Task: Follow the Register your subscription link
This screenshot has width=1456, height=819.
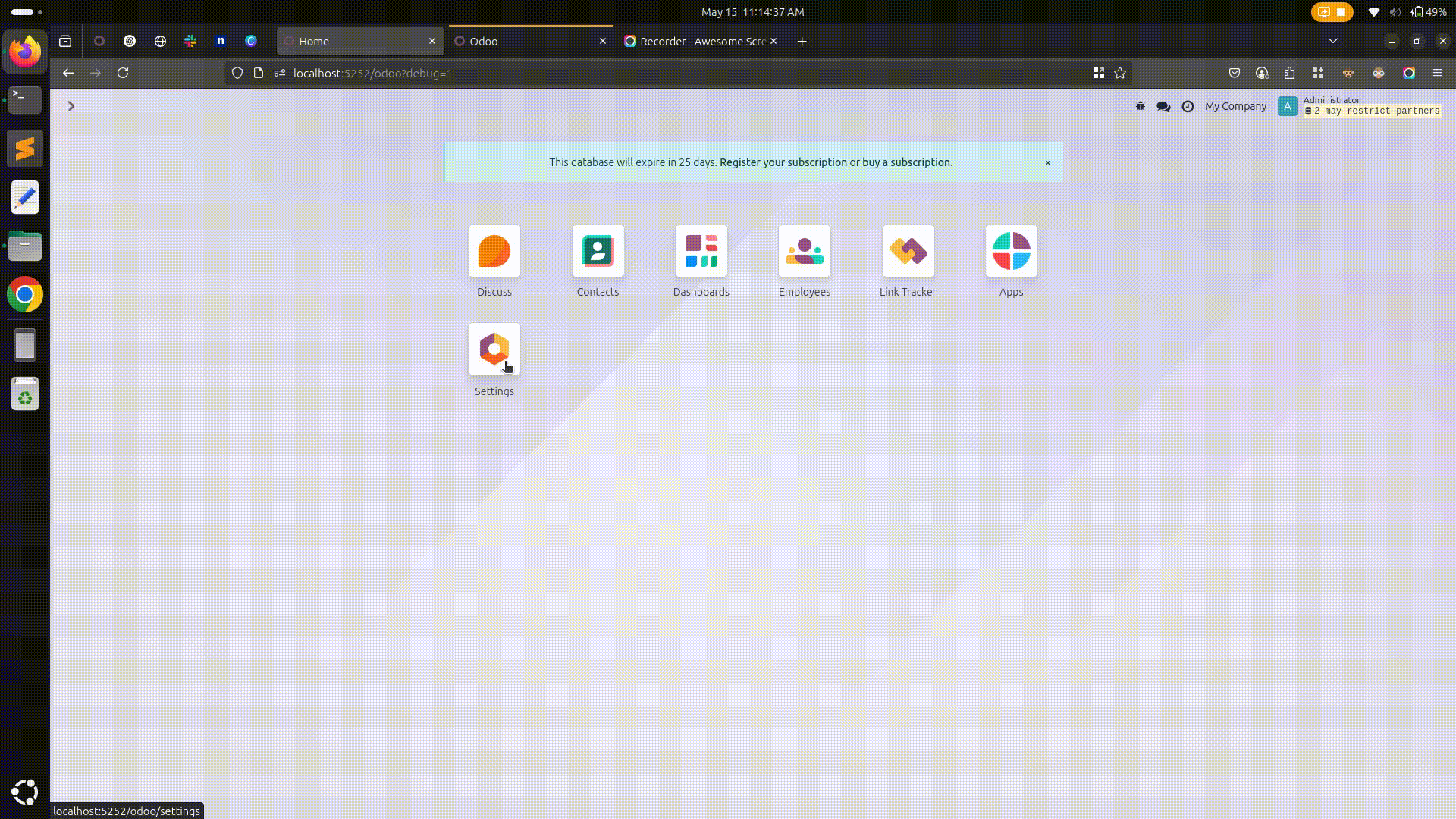Action: pyautogui.click(x=783, y=162)
